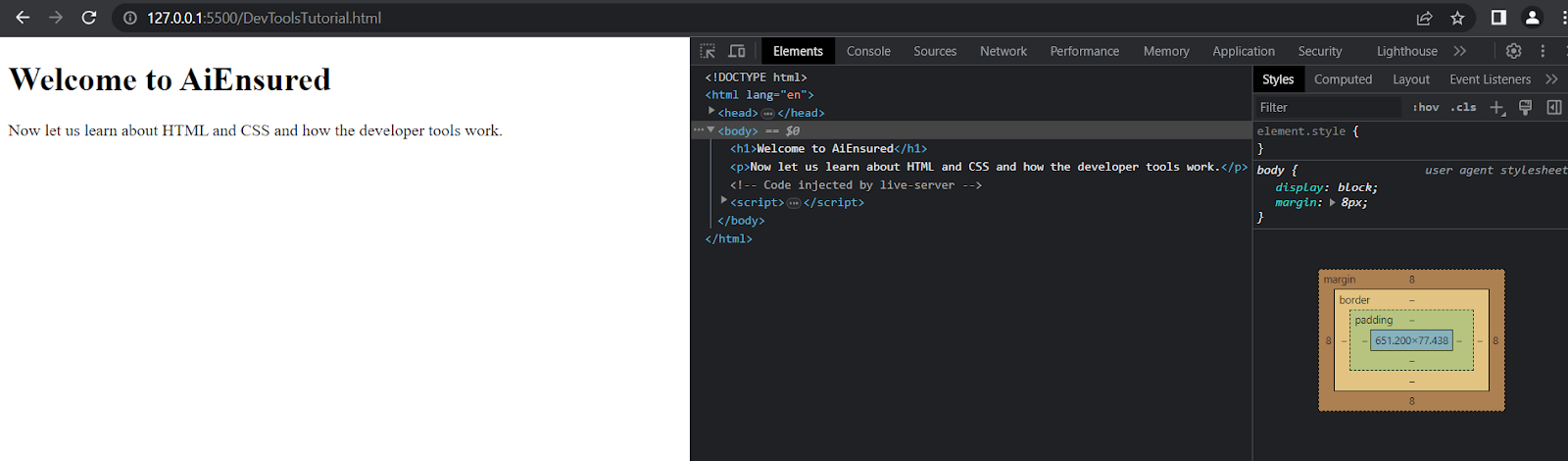Click the ellipsis badge inside script tag
1568x461 pixels.
coord(794,203)
